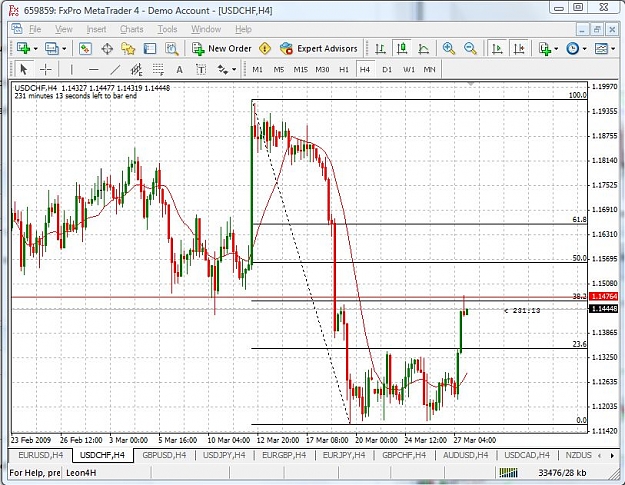Open the Window menu

click(x=206, y=29)
